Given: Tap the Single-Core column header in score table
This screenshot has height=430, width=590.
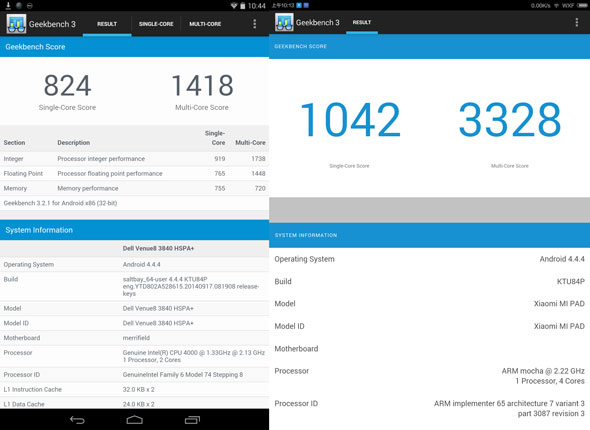Looking at the screenshot, I should 215,138.
